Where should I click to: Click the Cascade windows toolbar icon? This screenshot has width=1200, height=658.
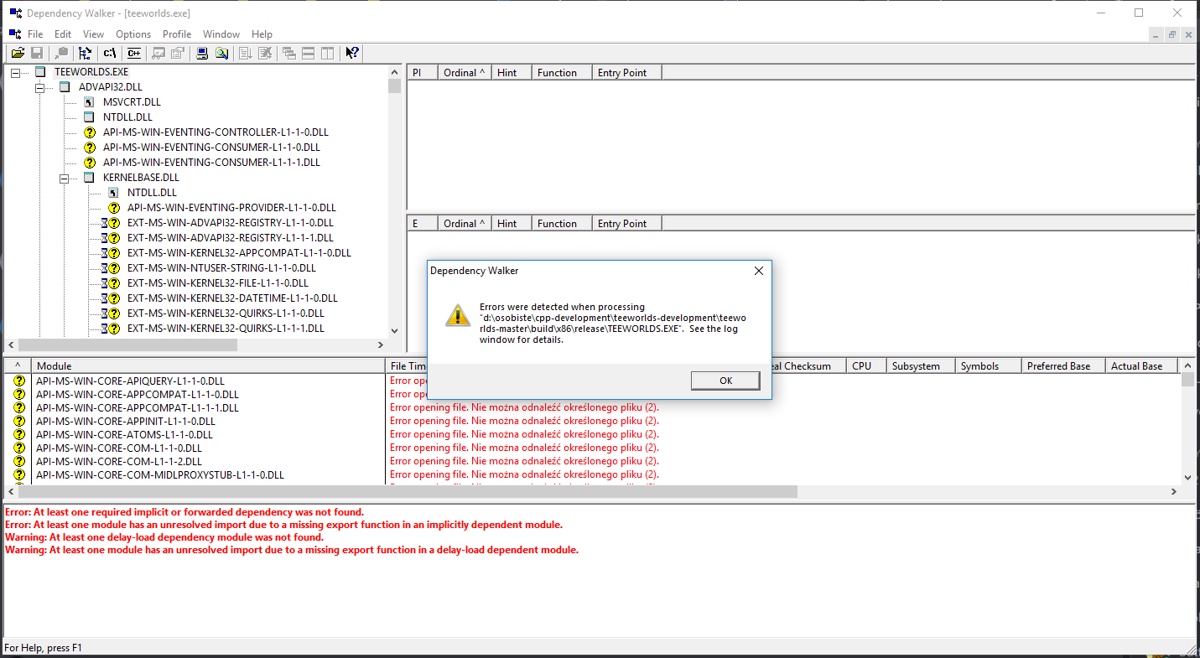point(289,53)
